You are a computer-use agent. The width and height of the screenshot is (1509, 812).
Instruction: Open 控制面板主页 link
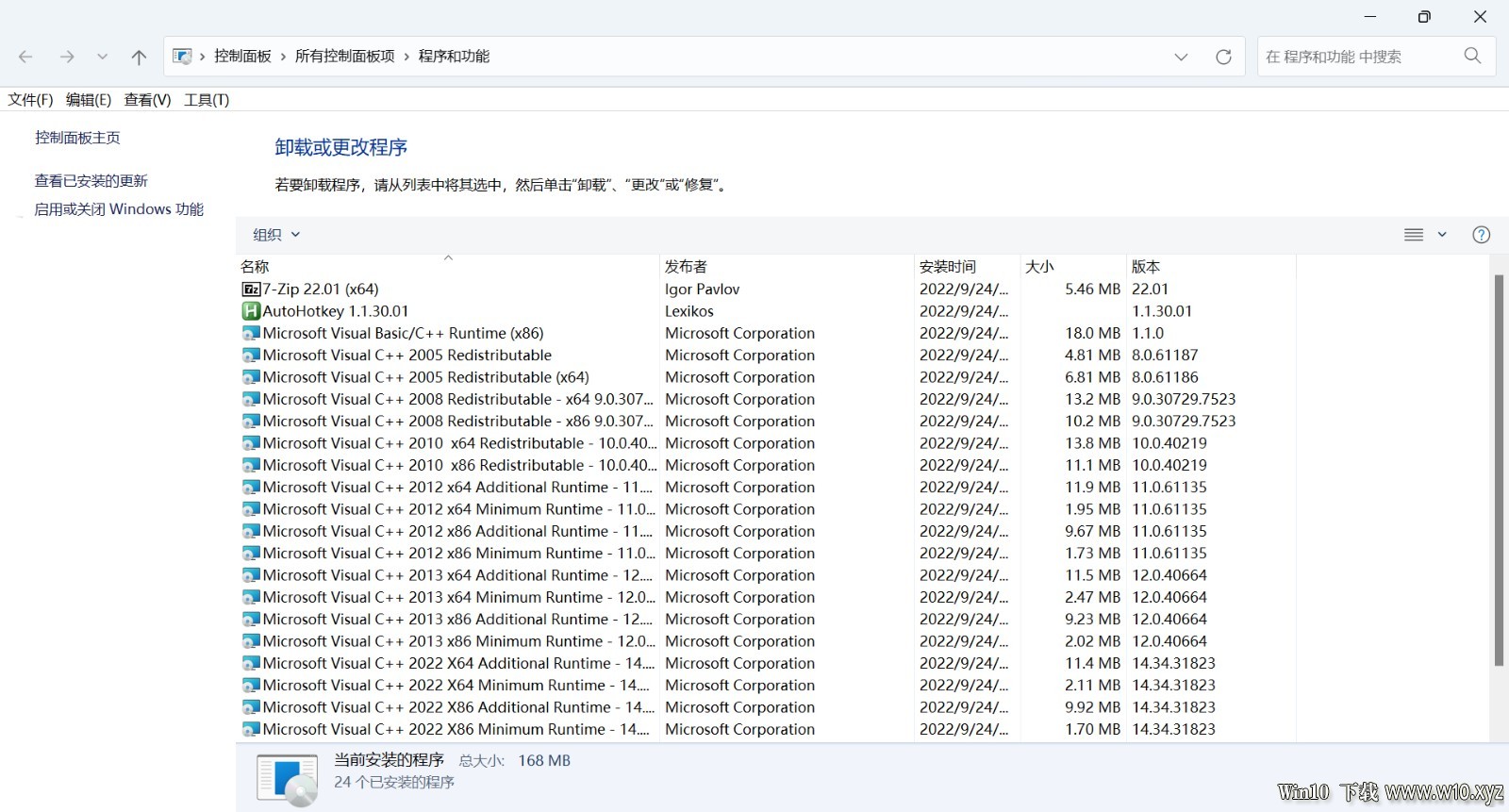click(77, 138)
